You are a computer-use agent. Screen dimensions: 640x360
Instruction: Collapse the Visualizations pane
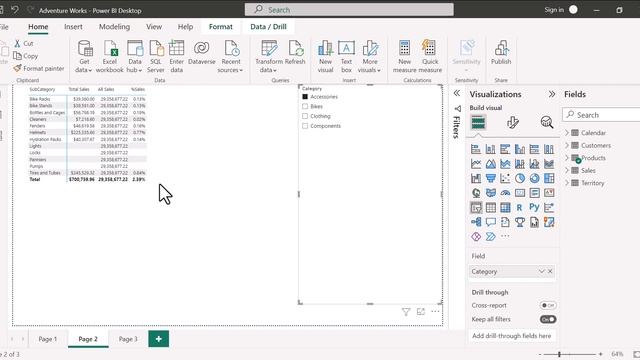point(552,94)
